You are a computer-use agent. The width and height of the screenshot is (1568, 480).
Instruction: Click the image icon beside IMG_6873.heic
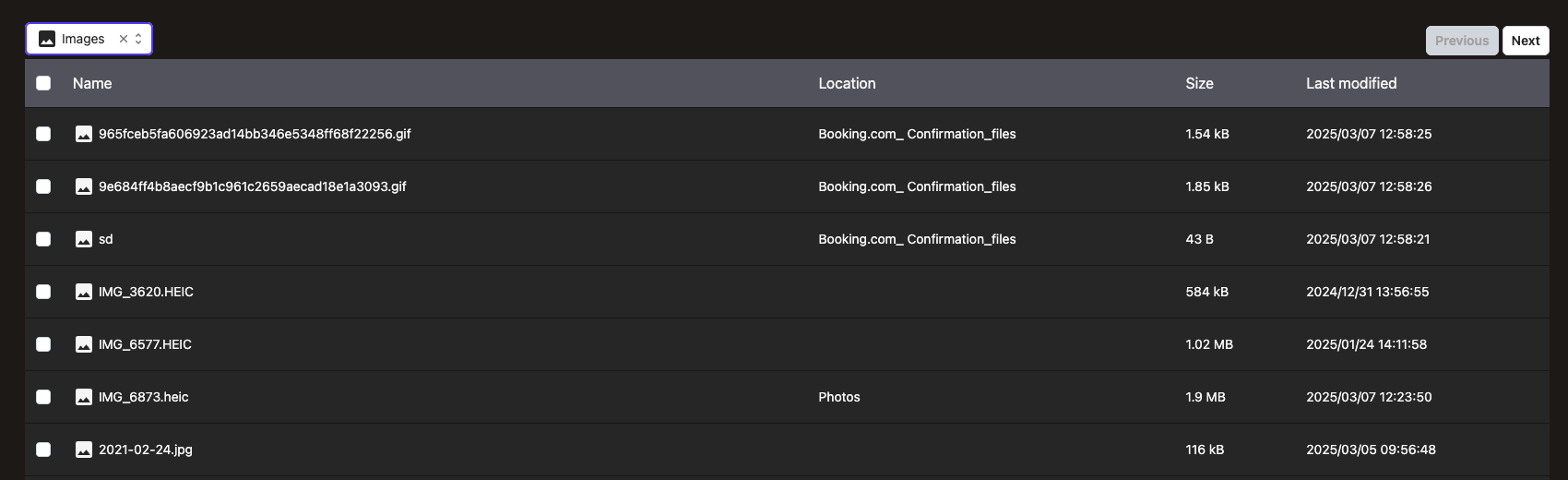[83, 397]
